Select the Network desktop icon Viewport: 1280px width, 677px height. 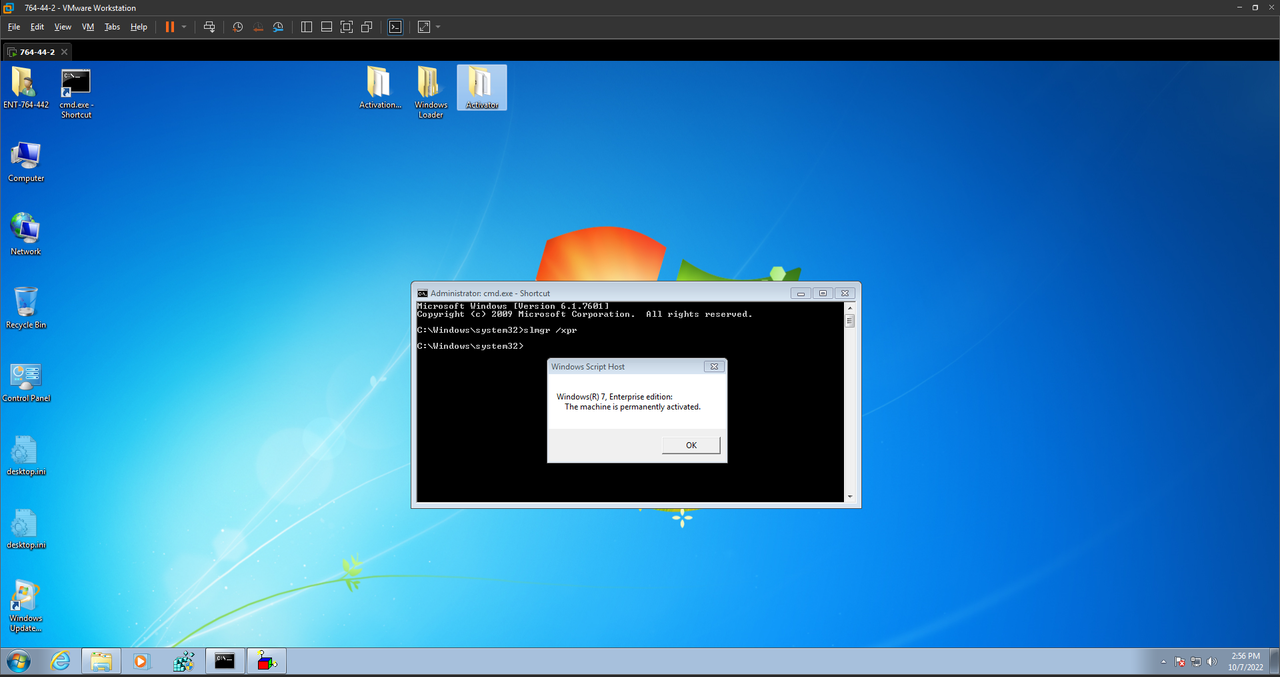pyautogui.click(x=26, y=234)
